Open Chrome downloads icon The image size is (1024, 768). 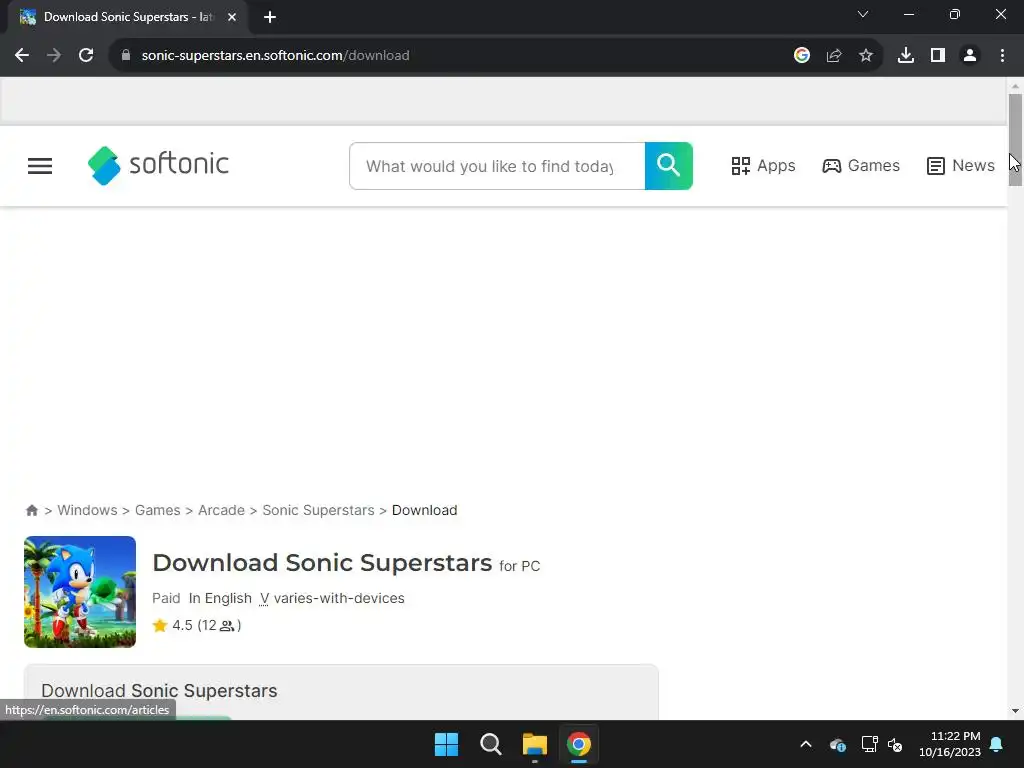tap(906, 56)
